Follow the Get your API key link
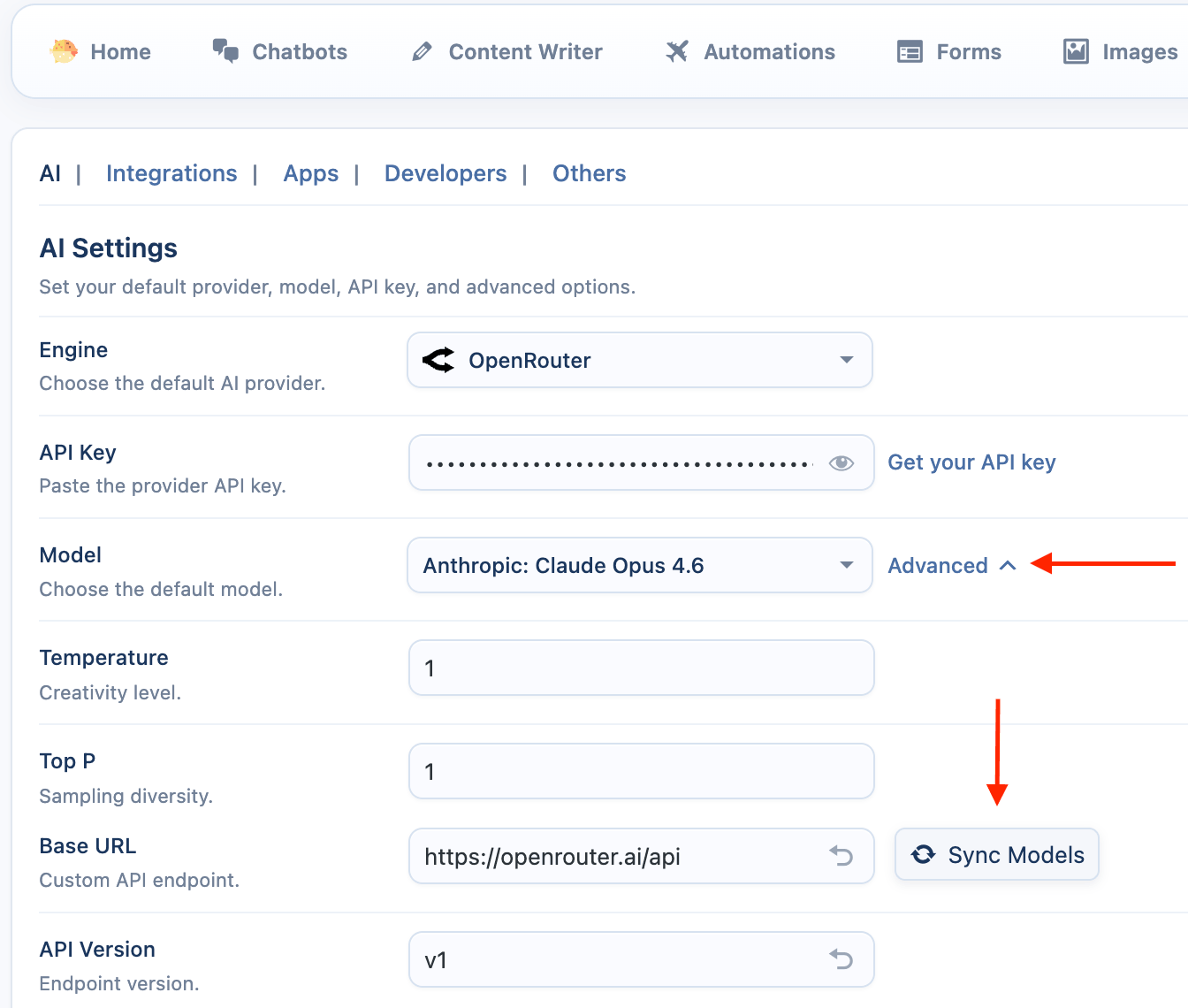Image resolution: width=1188 pixels, height=1008 pixels. coord(971,462)
